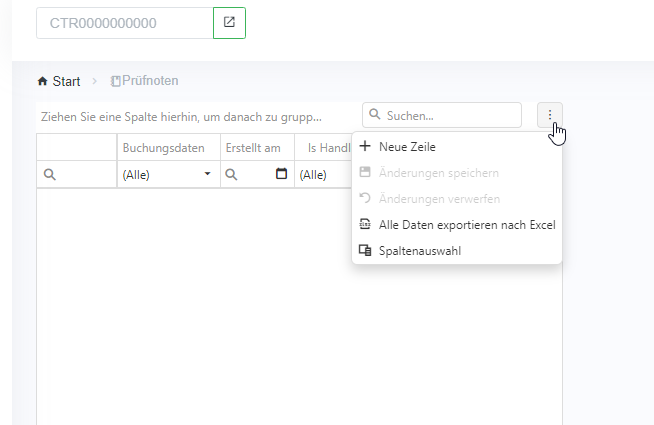This screenshot has width=654, height=425.
Task: Open the Prüfnoten breadcrumb
Action: (x=145, y=81)
